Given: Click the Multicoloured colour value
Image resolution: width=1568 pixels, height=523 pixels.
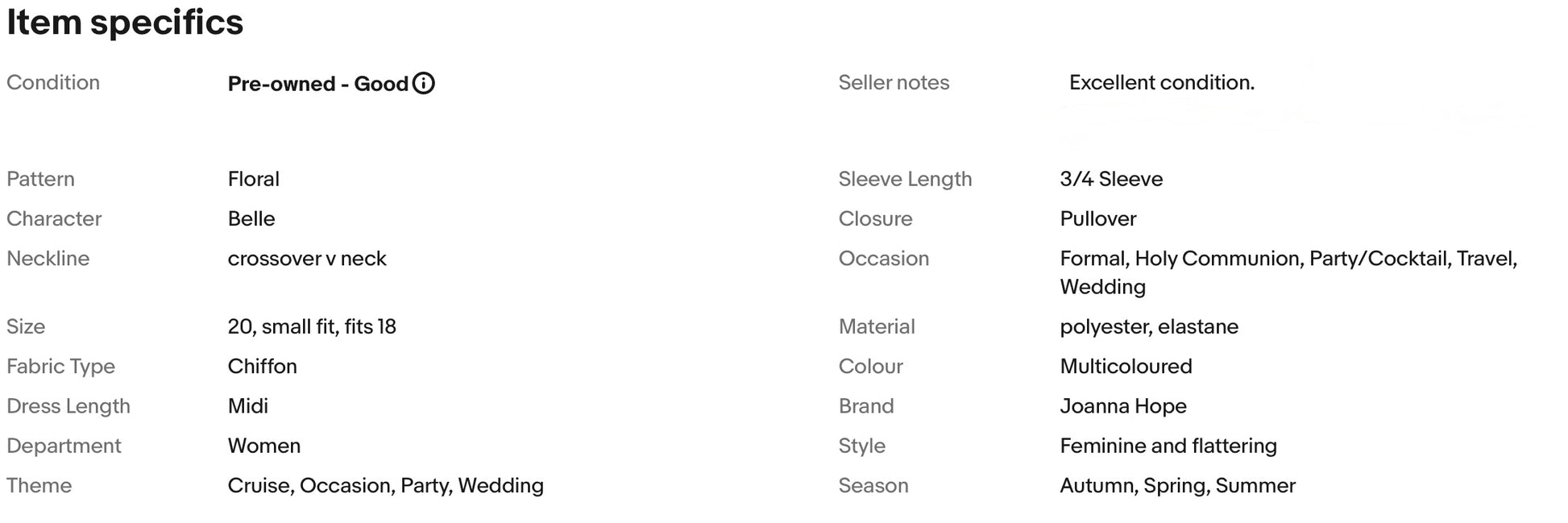Looking at the screenshot, I should 1126,367.
